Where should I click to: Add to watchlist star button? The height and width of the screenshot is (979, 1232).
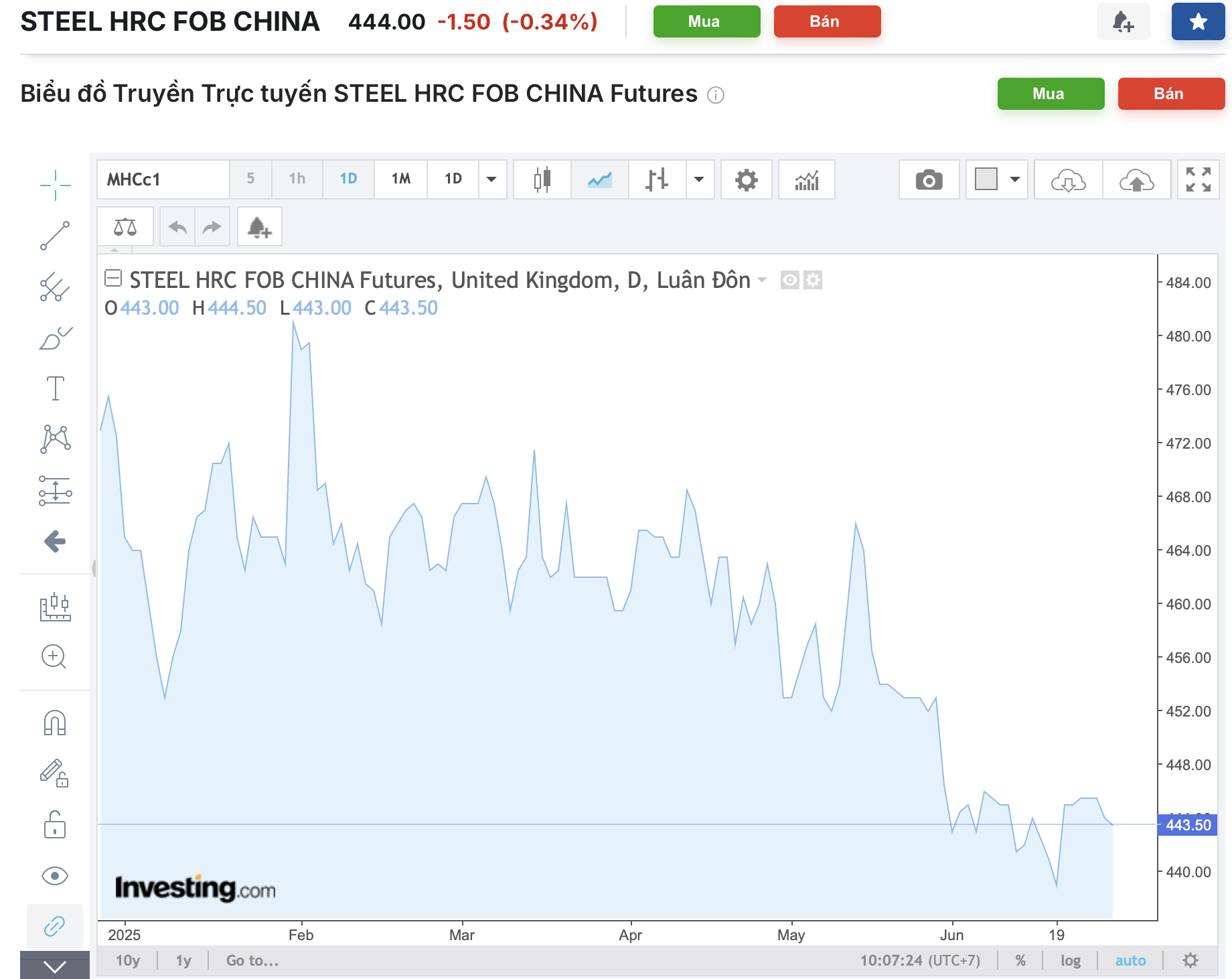pos(1199,21)
